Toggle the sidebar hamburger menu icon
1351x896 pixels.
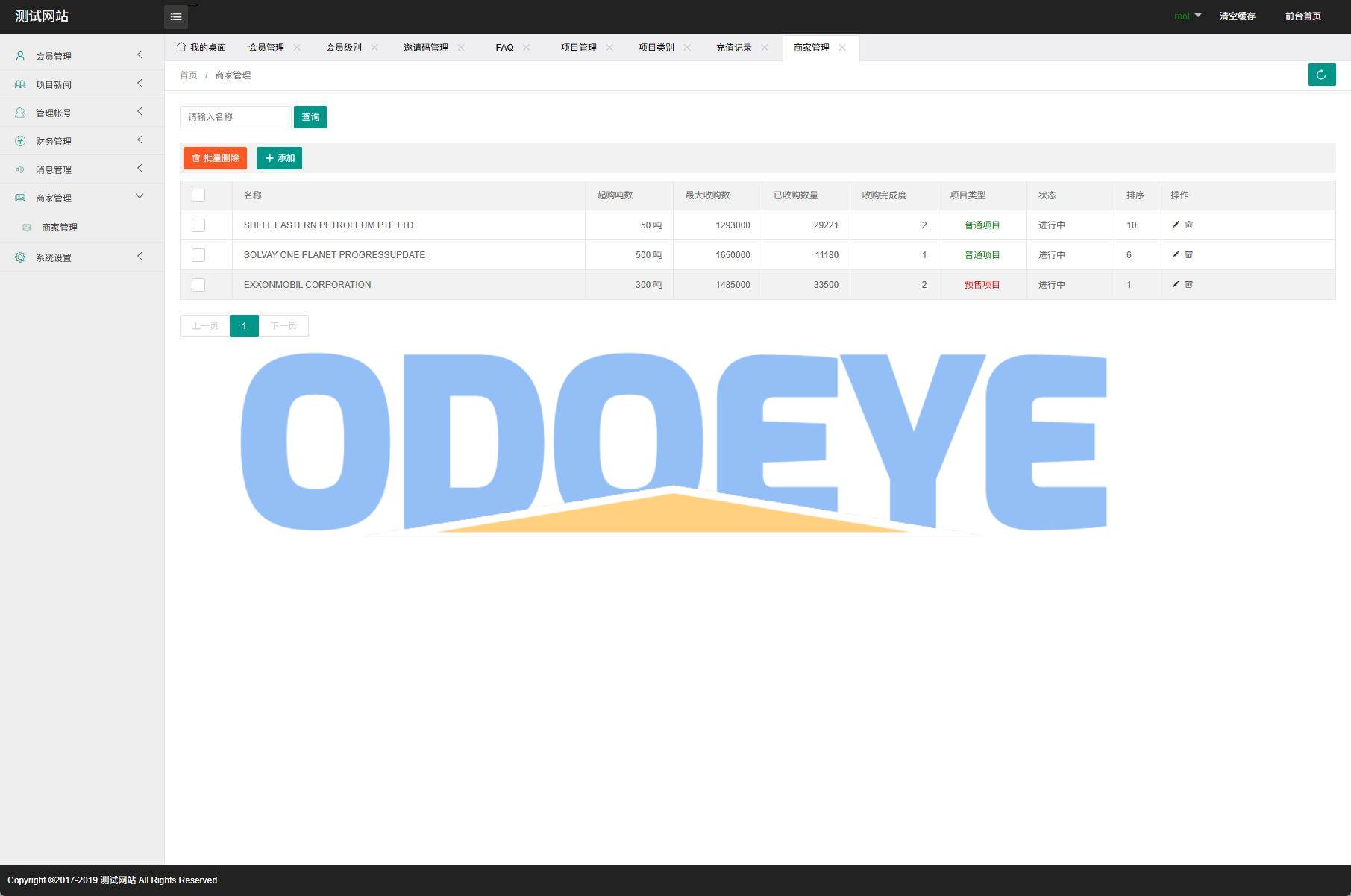[x=176, y=16]
